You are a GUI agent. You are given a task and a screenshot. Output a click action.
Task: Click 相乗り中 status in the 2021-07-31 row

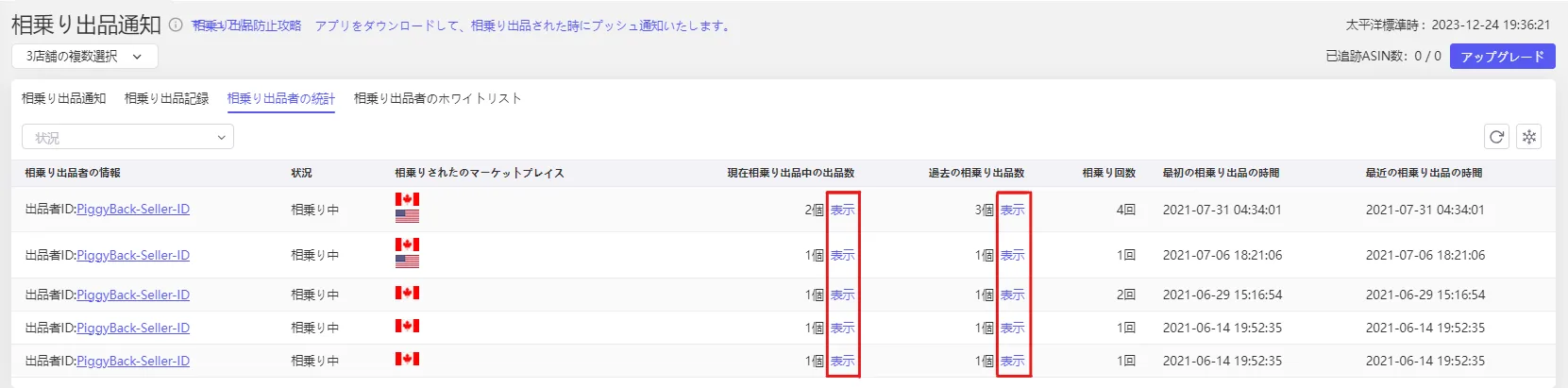pos(315,210)
